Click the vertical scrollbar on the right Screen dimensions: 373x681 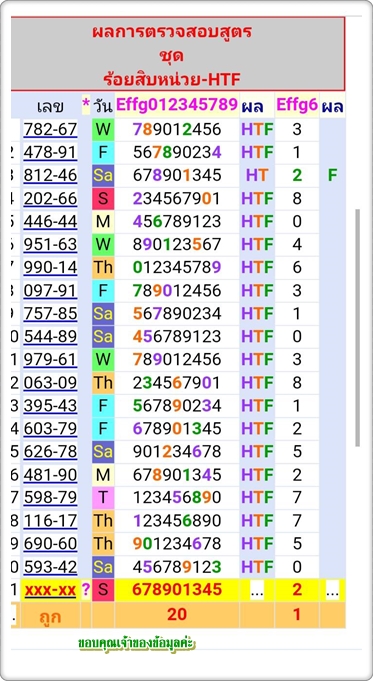click(357, 328)
